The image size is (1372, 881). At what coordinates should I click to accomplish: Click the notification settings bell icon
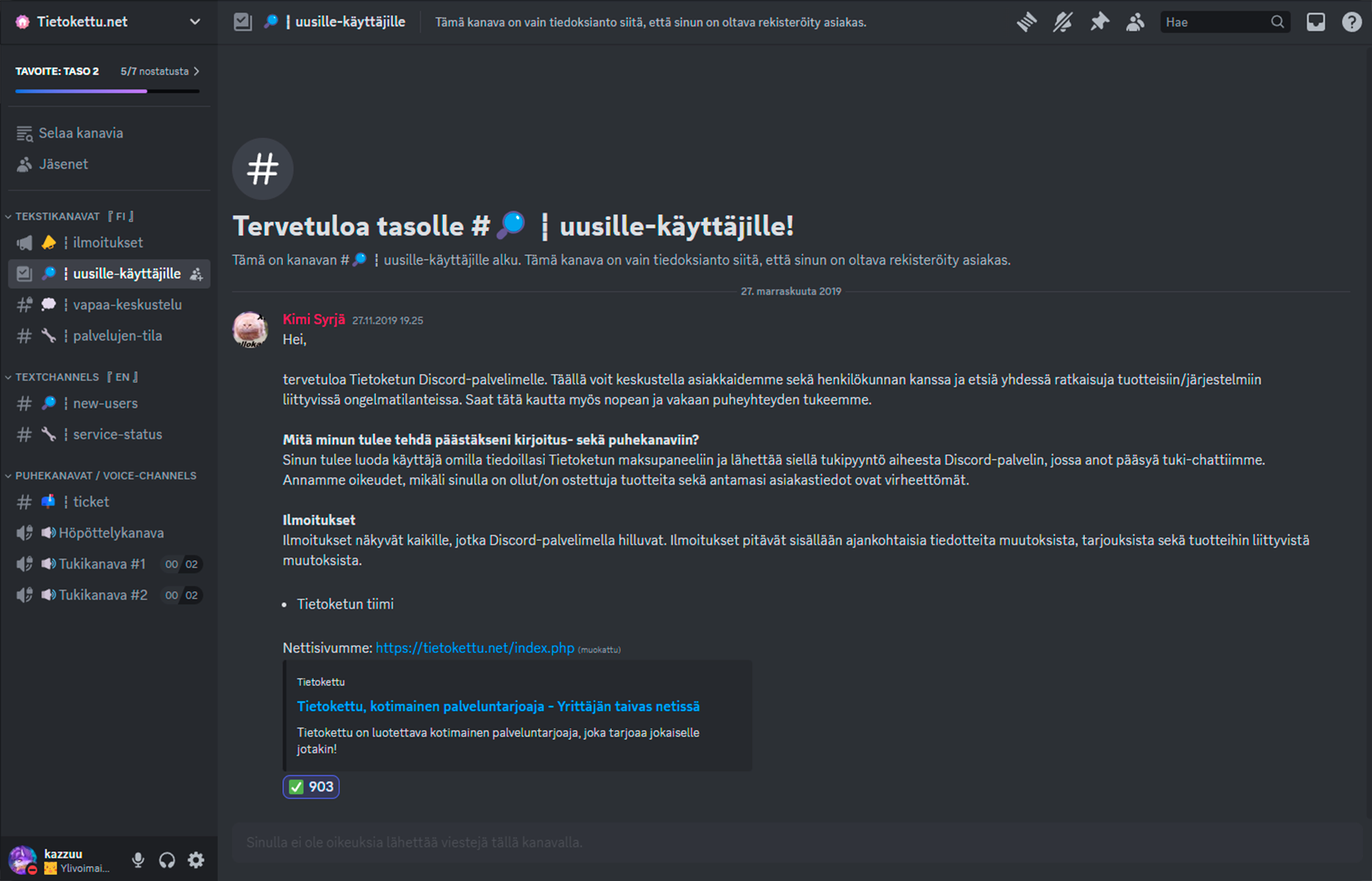pyautogui.click(x=1063, y=22)
